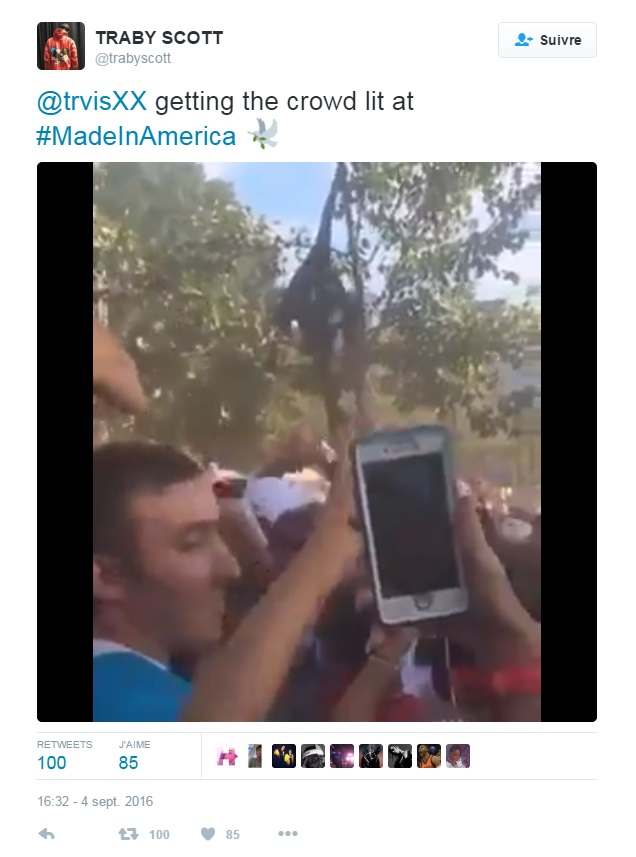This screenshot has height=857, width=636.
Task: Open the @trvisXX mention link
Action: pos(92,101)
